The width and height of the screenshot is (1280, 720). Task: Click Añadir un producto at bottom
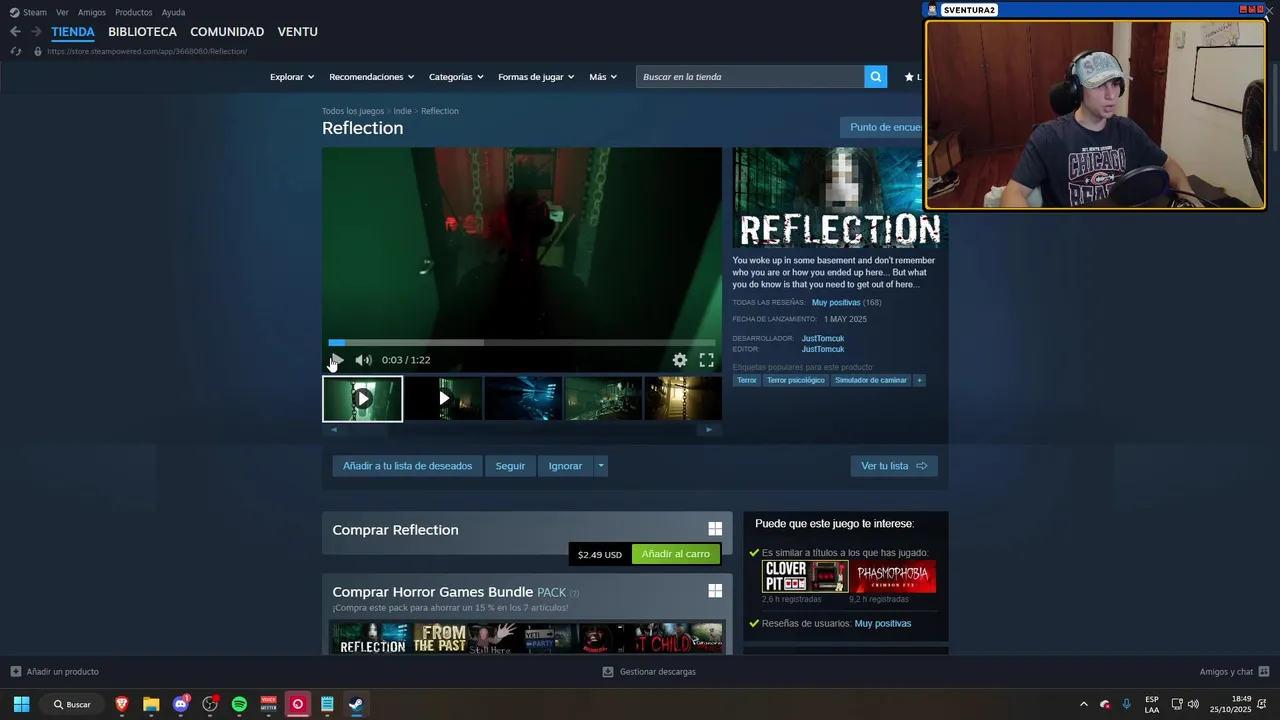tap(55, 672)
